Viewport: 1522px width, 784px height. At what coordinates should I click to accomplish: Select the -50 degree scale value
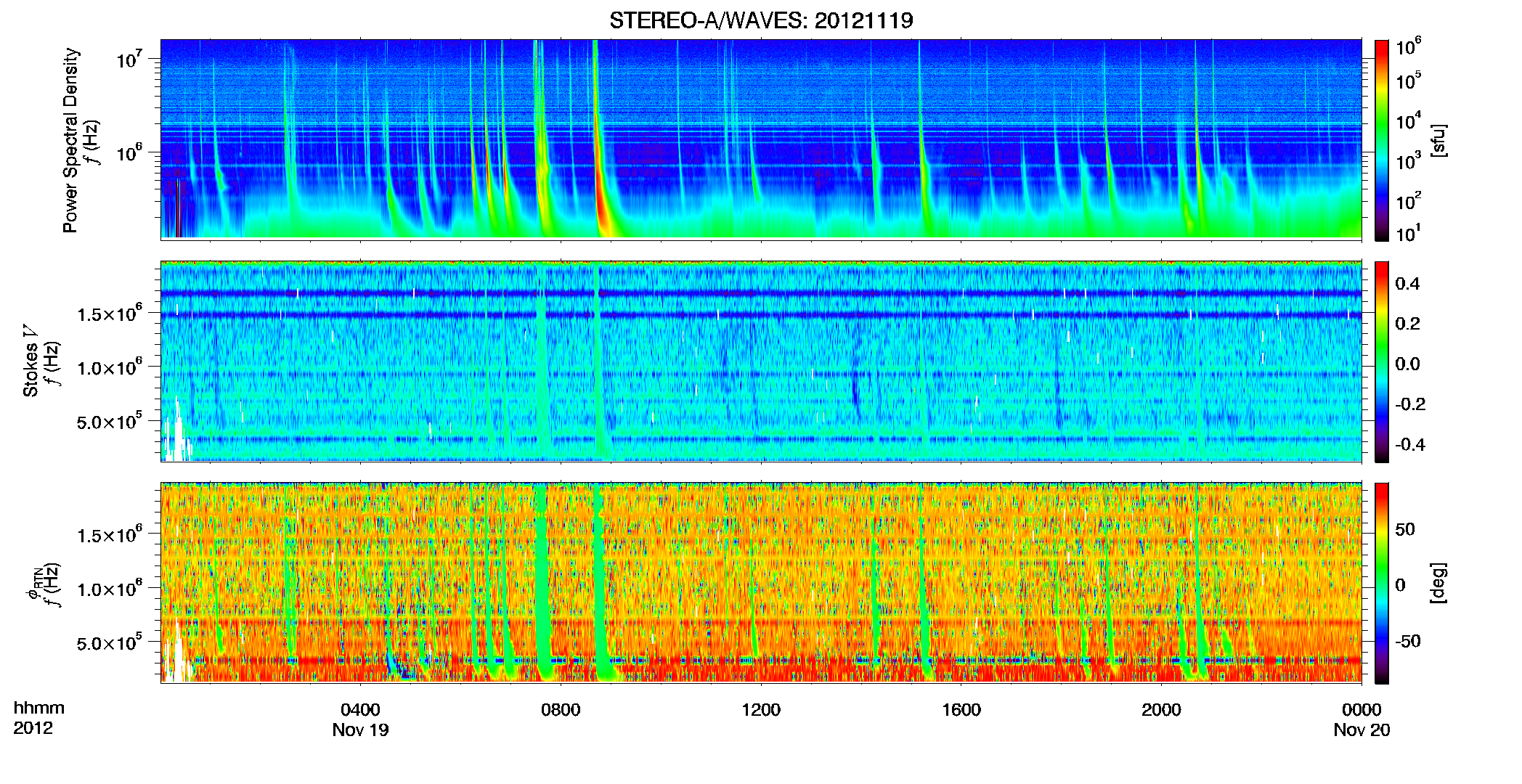click(x=1408, y=641)
